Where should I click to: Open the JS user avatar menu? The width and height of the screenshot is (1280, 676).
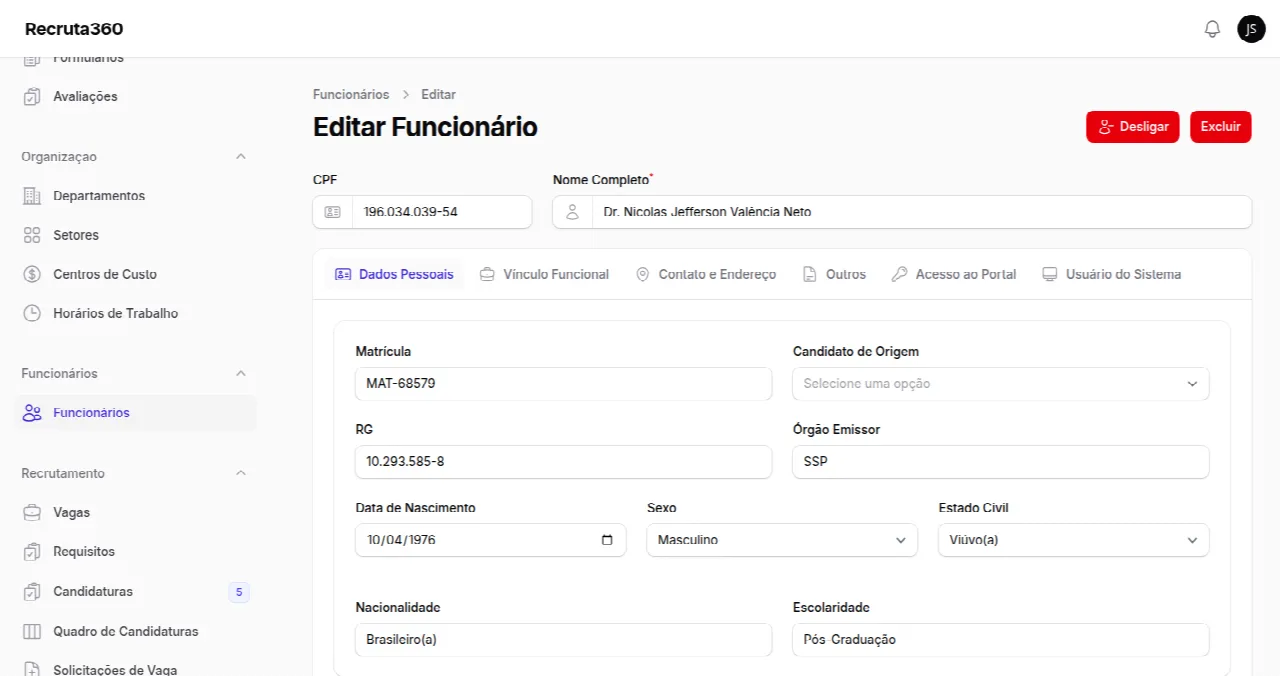coord(1251,29)
